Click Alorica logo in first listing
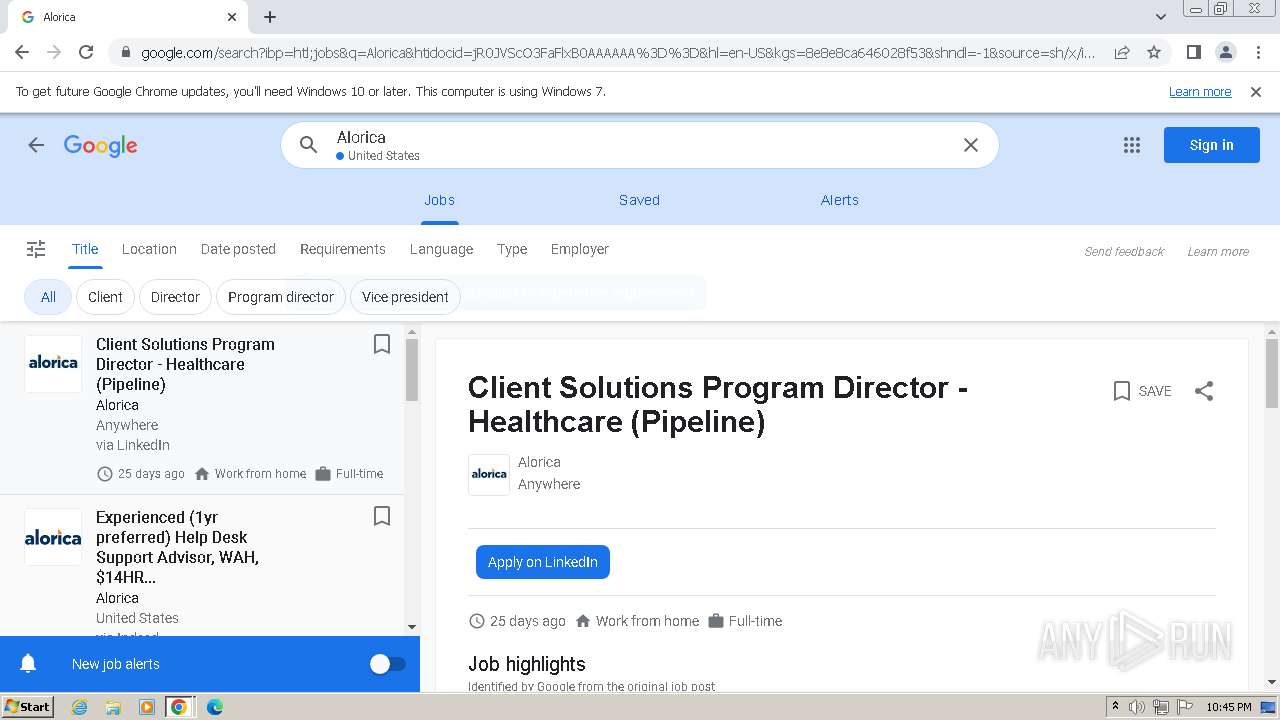Image resolution: width=1280 pixels, height=720 pixels. (x=53, y=363)
